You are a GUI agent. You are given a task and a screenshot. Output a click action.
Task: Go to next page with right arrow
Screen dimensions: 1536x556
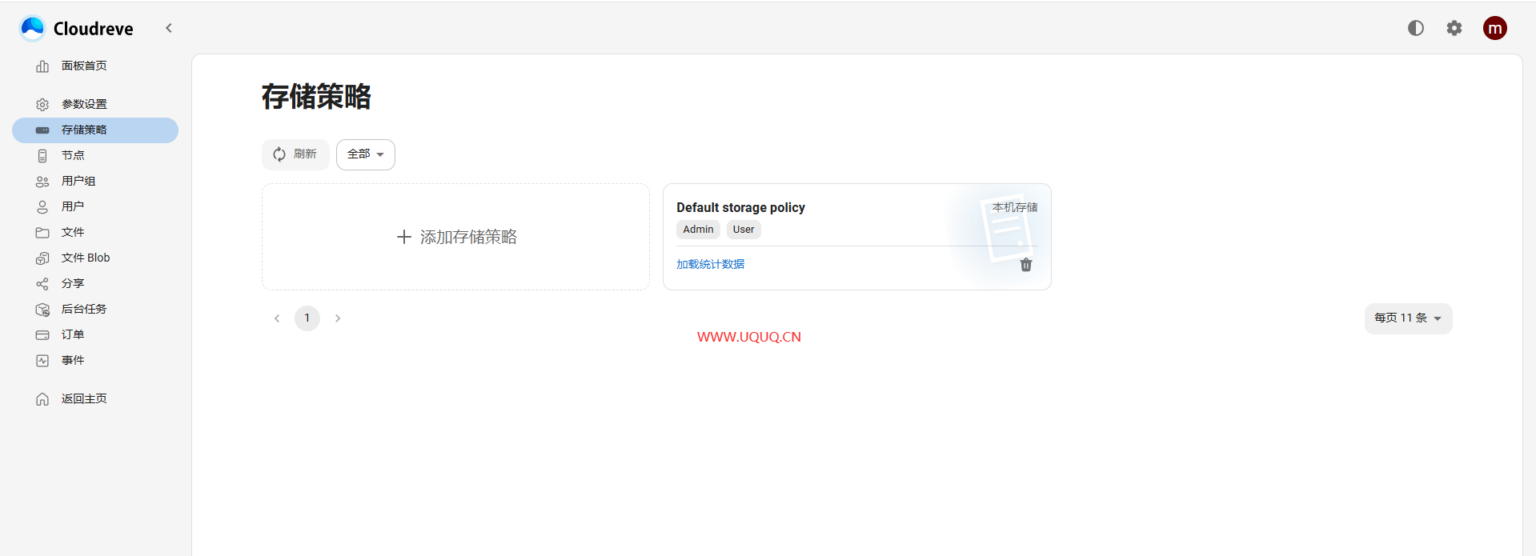(337, 318)
